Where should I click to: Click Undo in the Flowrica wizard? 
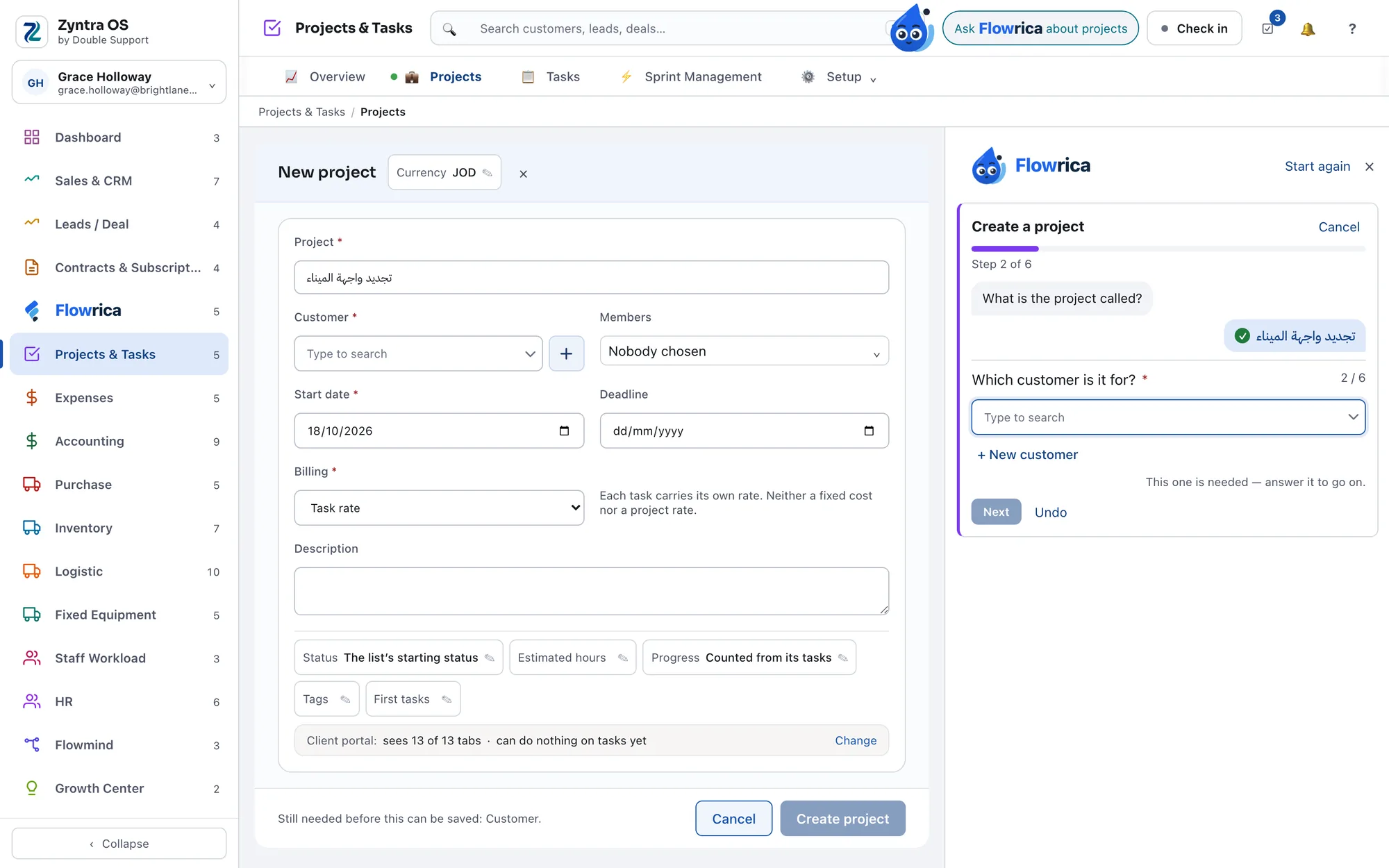pos(1051,512)
